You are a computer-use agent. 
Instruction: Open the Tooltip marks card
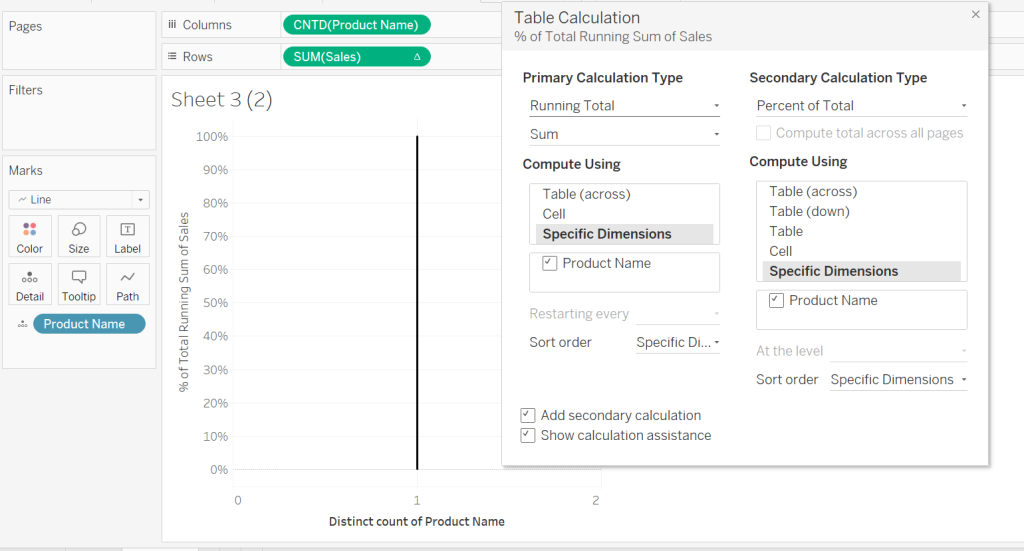tap(78, 285)
